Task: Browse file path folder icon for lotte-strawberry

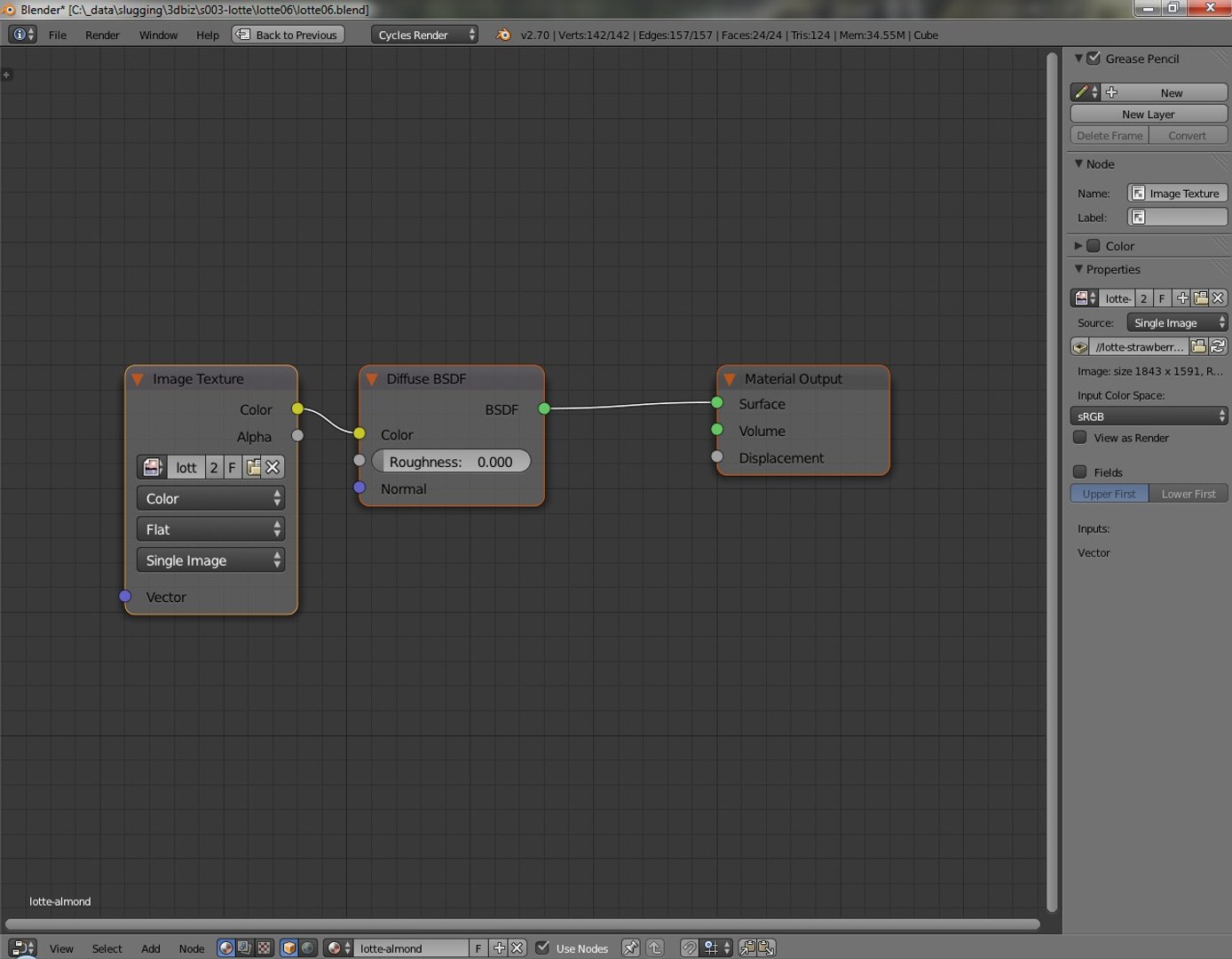Action: pyautogui.click(x=1198, y=346)
